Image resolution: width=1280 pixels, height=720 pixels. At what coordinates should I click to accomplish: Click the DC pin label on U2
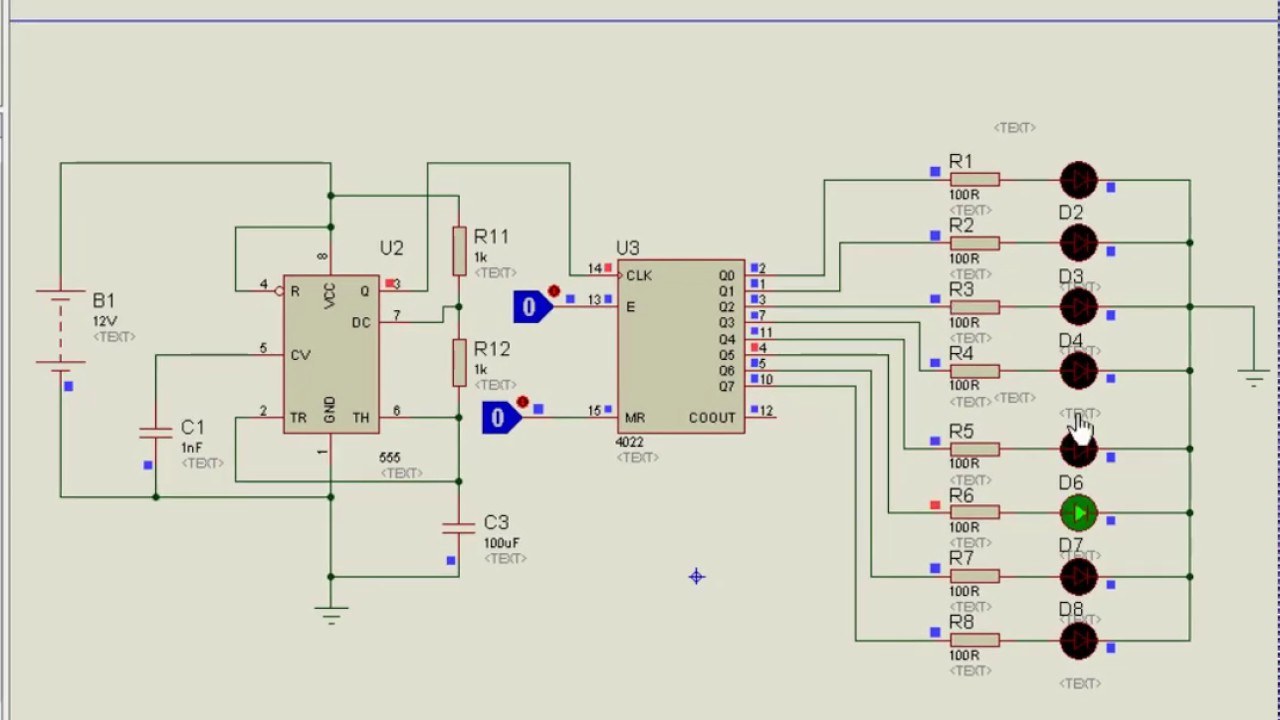[361, 323]
